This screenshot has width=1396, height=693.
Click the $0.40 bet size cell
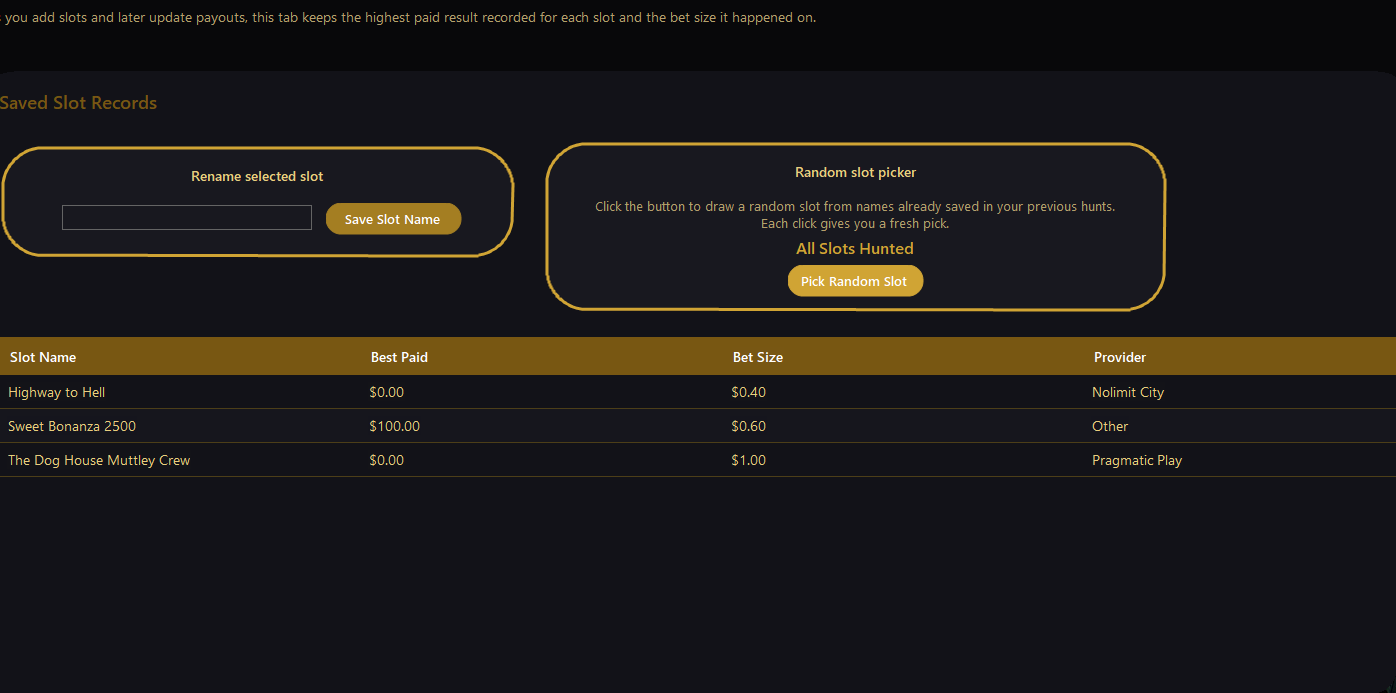click(748, 392)
